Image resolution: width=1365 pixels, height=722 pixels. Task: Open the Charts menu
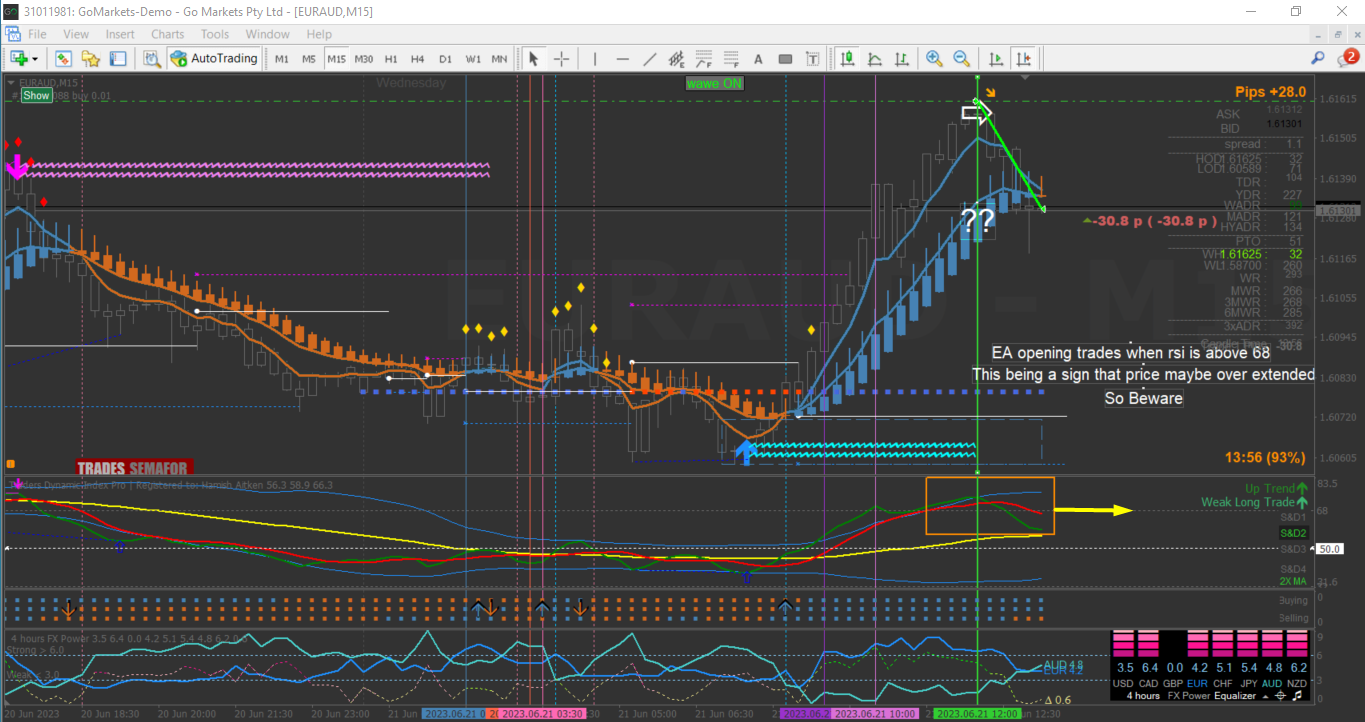point(167,34)
